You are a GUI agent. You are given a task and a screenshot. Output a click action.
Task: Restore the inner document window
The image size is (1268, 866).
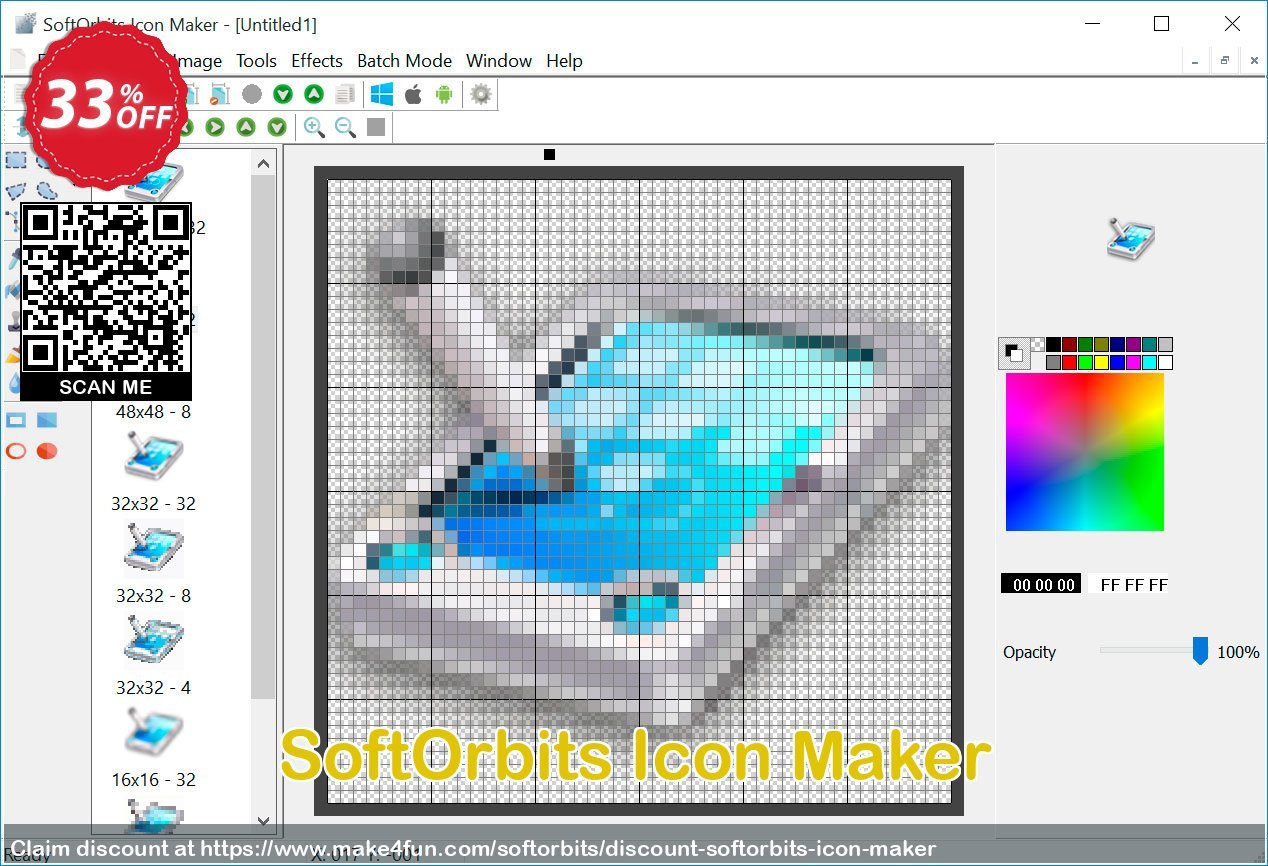[x=1224, y=61]
